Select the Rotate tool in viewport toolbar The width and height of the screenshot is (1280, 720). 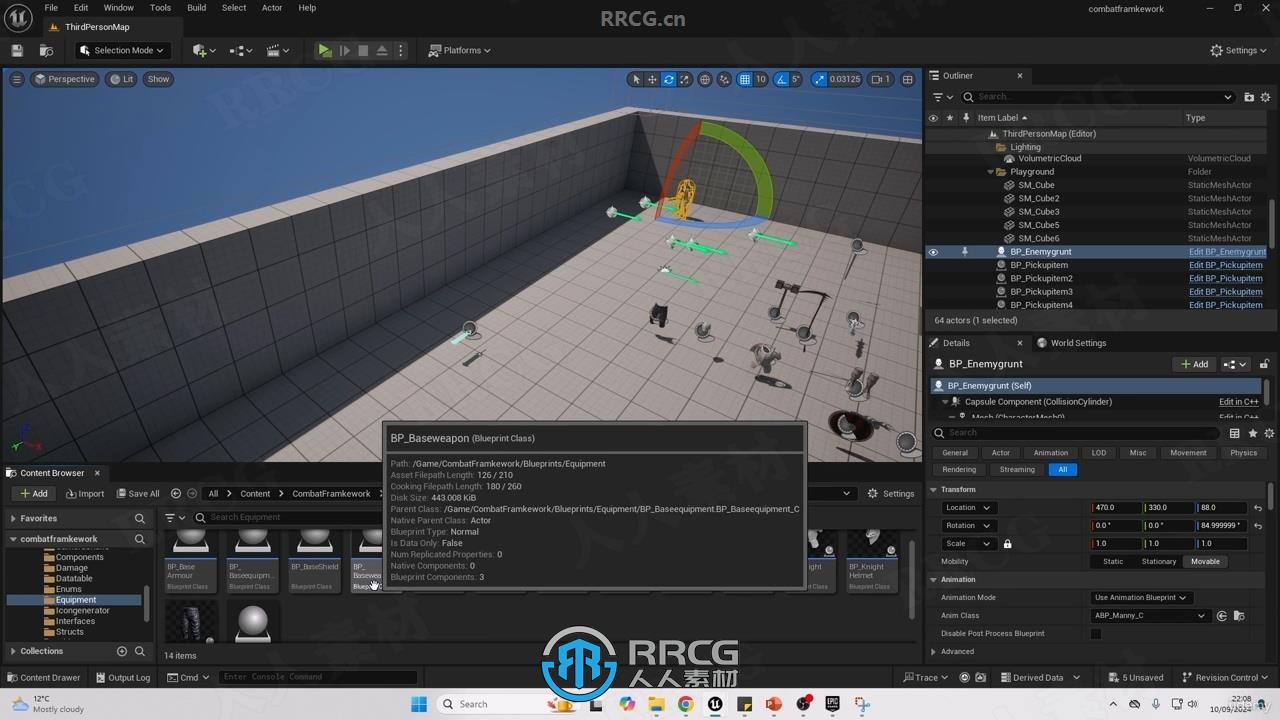[668, 79]
